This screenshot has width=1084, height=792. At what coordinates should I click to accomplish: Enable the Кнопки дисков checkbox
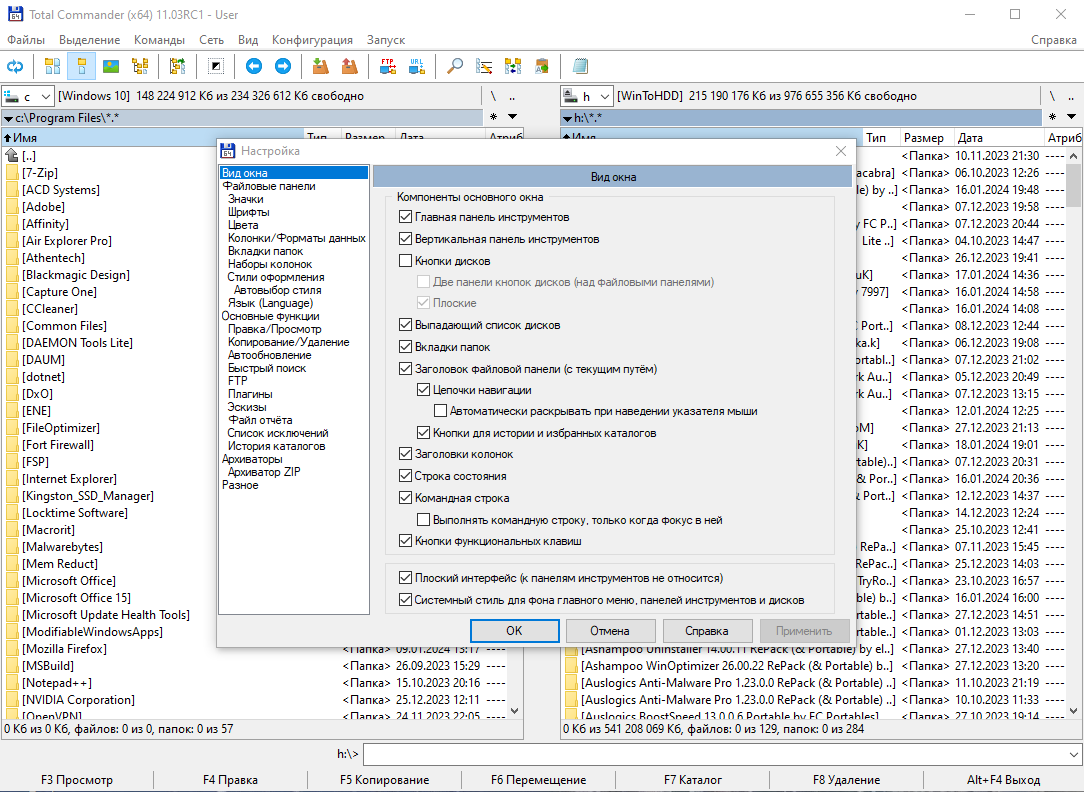click(x=406, y=261)
